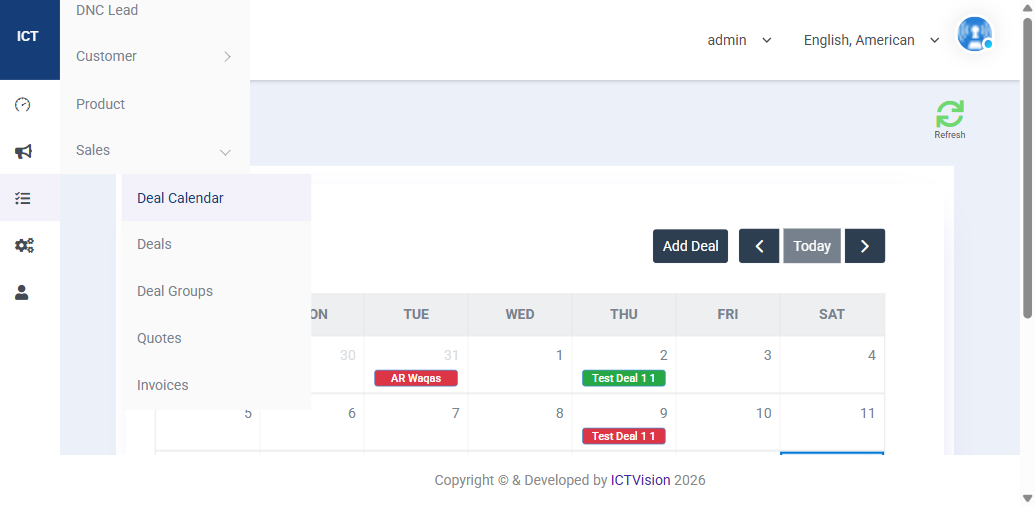Select calendar day 8
Viewport: 1035px width, 506px height.
coord(559,414)
